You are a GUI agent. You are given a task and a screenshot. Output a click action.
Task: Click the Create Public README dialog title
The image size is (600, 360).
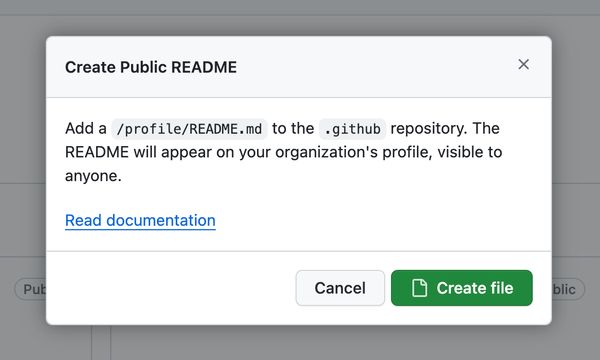[x=151, y=67]
